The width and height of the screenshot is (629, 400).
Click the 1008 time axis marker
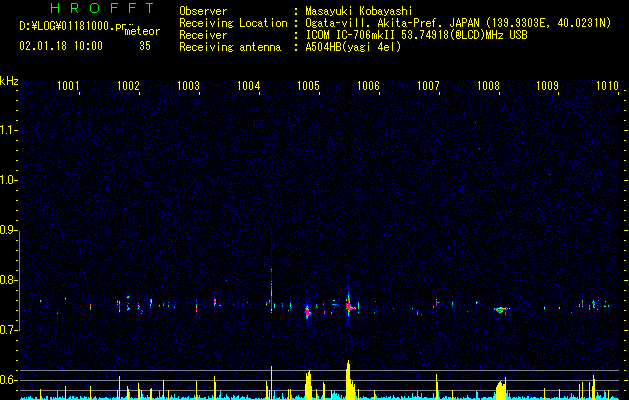tap(488, 85)
